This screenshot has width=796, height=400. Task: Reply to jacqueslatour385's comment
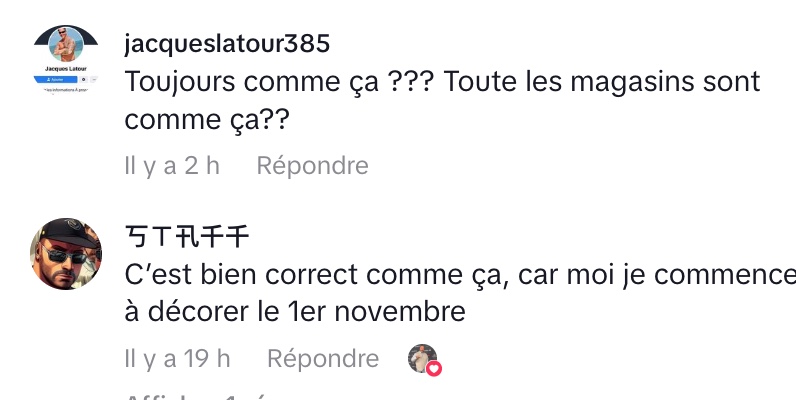coord(312,165)
